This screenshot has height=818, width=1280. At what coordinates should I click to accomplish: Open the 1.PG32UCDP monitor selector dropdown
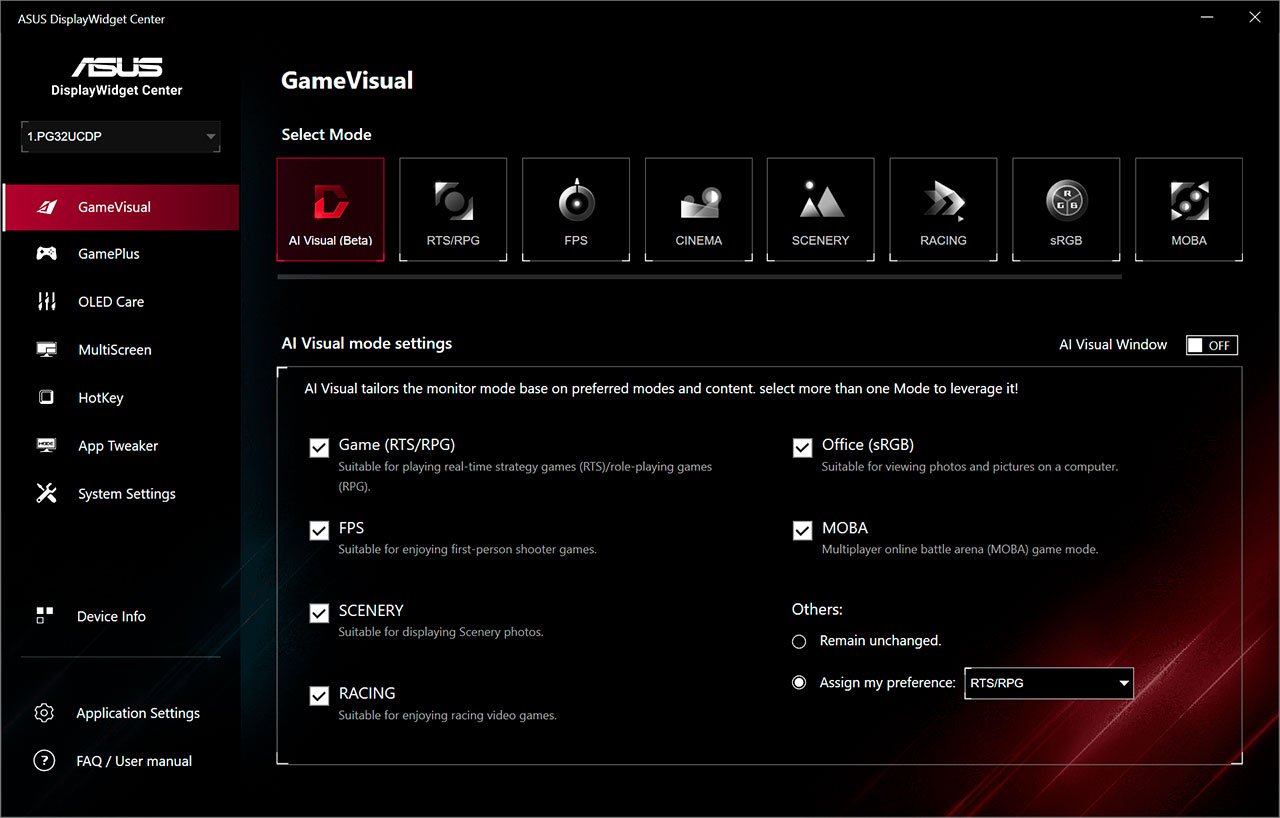[x=121, y=137]
